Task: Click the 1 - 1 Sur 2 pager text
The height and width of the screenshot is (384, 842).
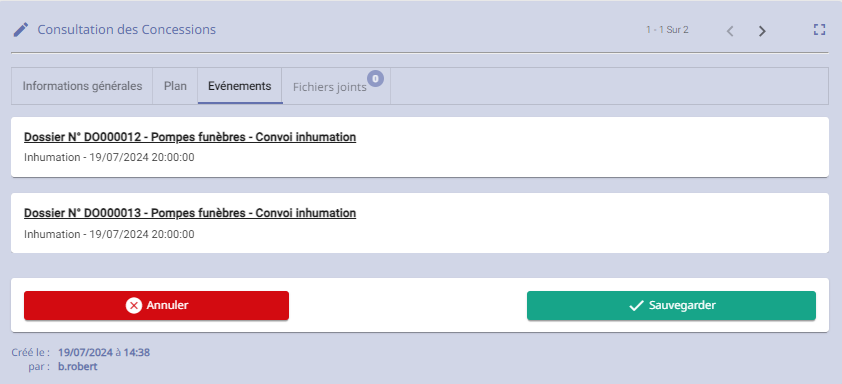Action: click(x=667, y=30)
